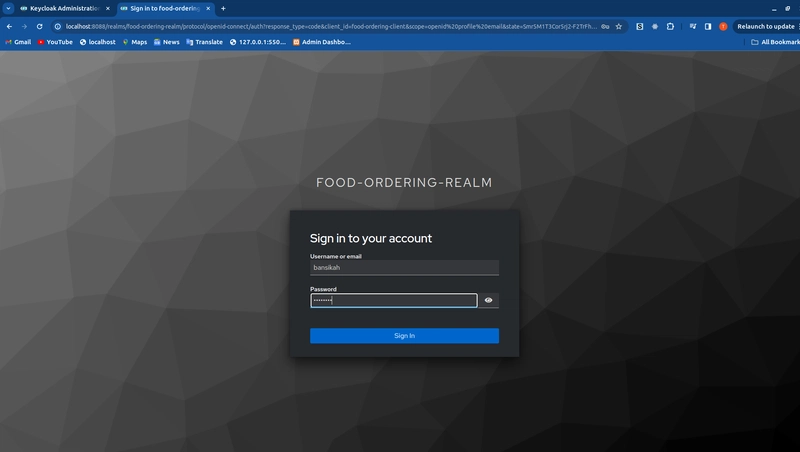
Task: Open the Translate bookmark
Action: coord(205,42)
